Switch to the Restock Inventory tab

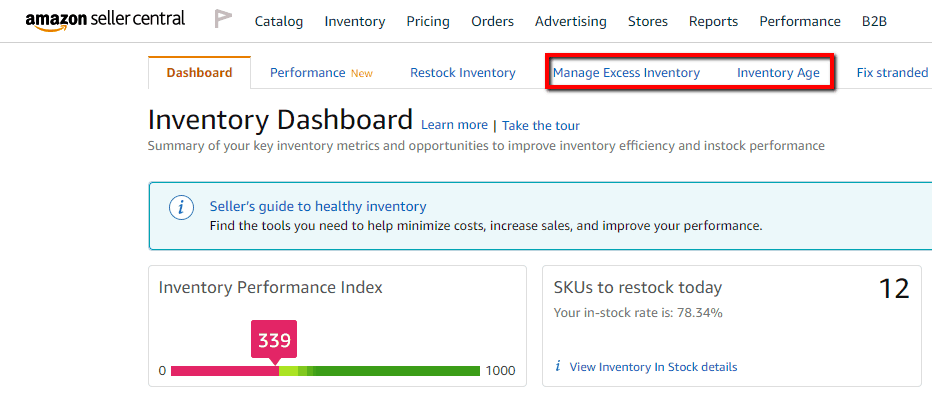pos(462,73)
